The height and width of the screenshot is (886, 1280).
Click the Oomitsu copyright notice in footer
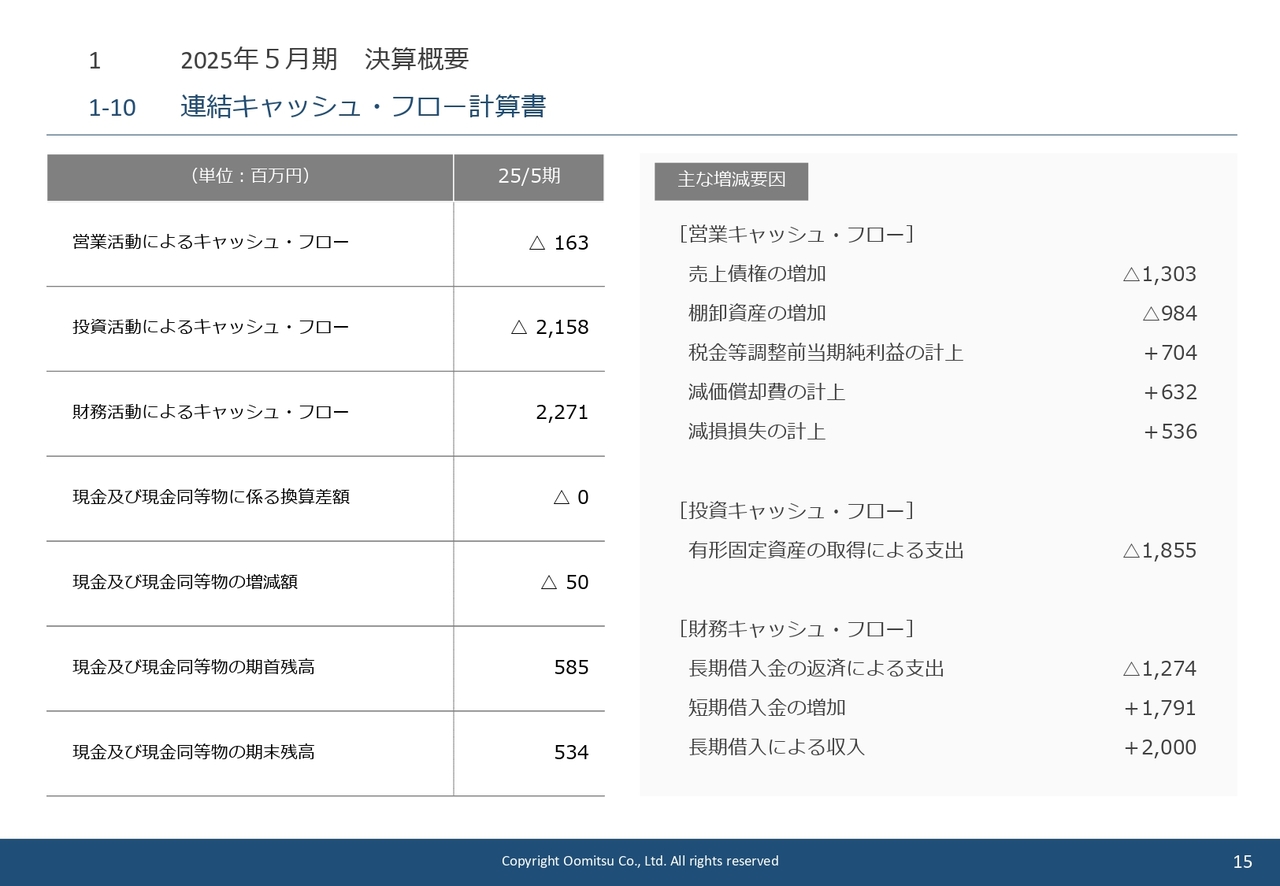pos(640,861)
